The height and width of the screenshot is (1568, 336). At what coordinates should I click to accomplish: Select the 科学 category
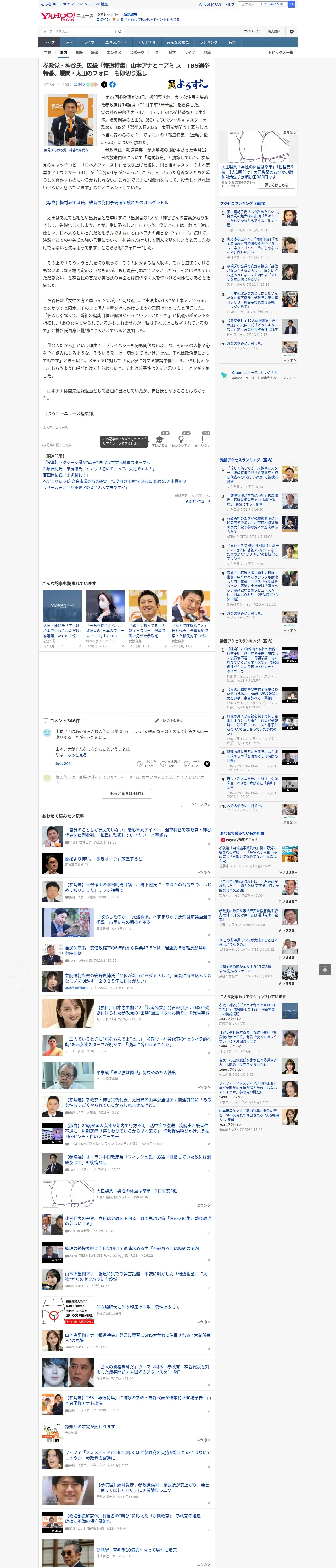click(x=172, y=52)
